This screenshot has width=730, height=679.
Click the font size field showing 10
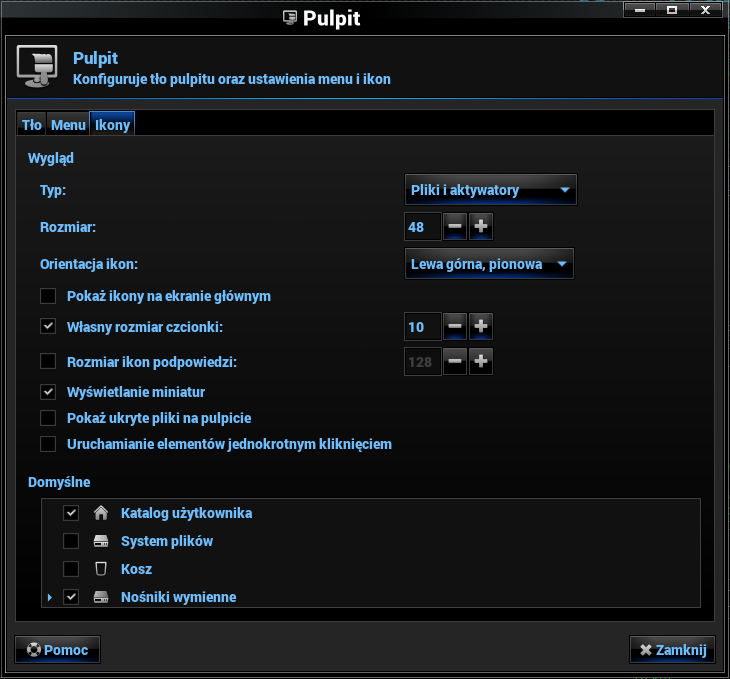(x=423, y=326)
